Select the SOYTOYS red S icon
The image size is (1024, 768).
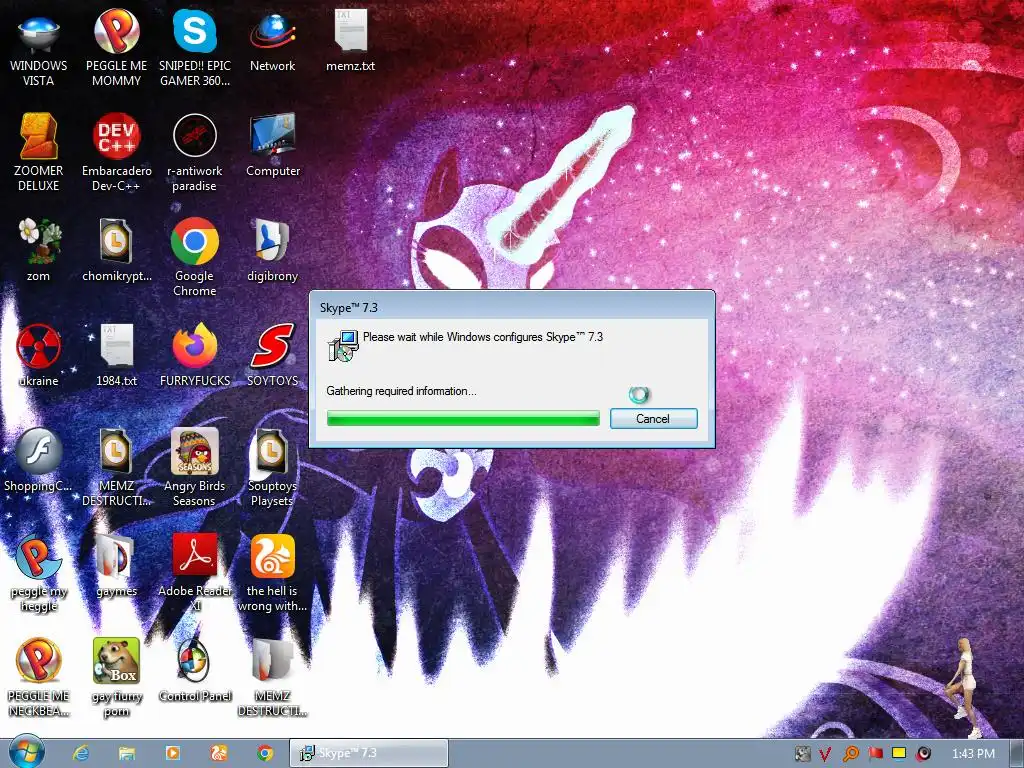[272, 355]
